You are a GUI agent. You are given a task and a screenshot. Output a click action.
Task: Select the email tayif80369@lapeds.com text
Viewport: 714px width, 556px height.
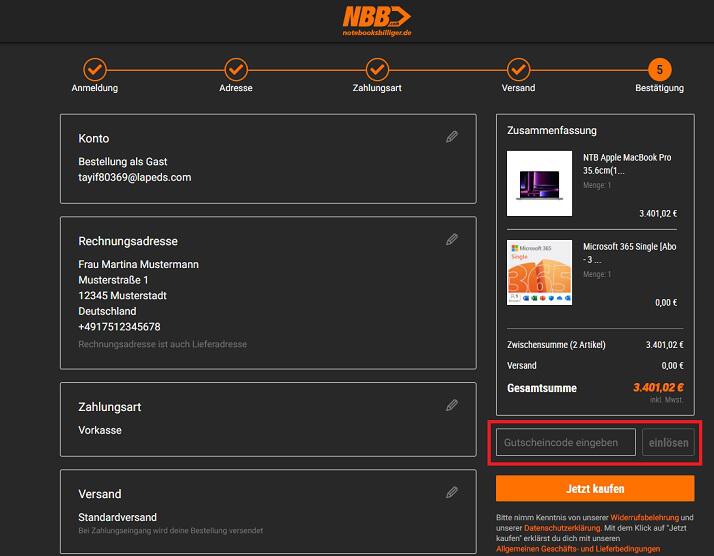tap(135, 177)
